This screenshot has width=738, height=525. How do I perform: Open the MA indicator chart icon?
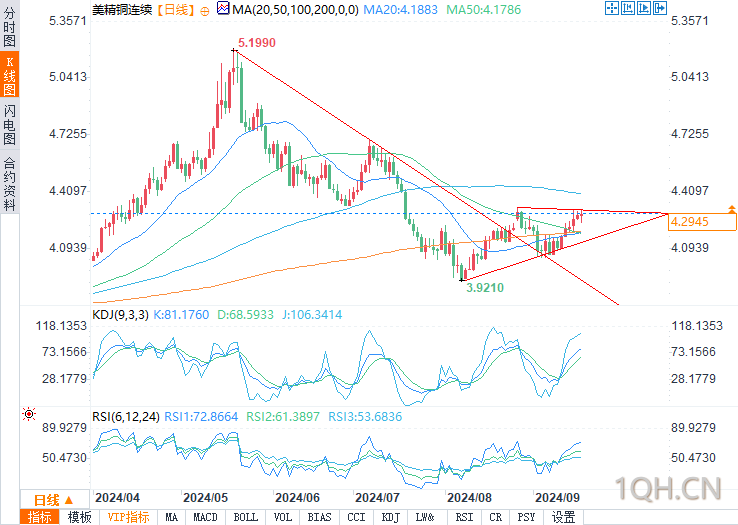click(223, 8)
